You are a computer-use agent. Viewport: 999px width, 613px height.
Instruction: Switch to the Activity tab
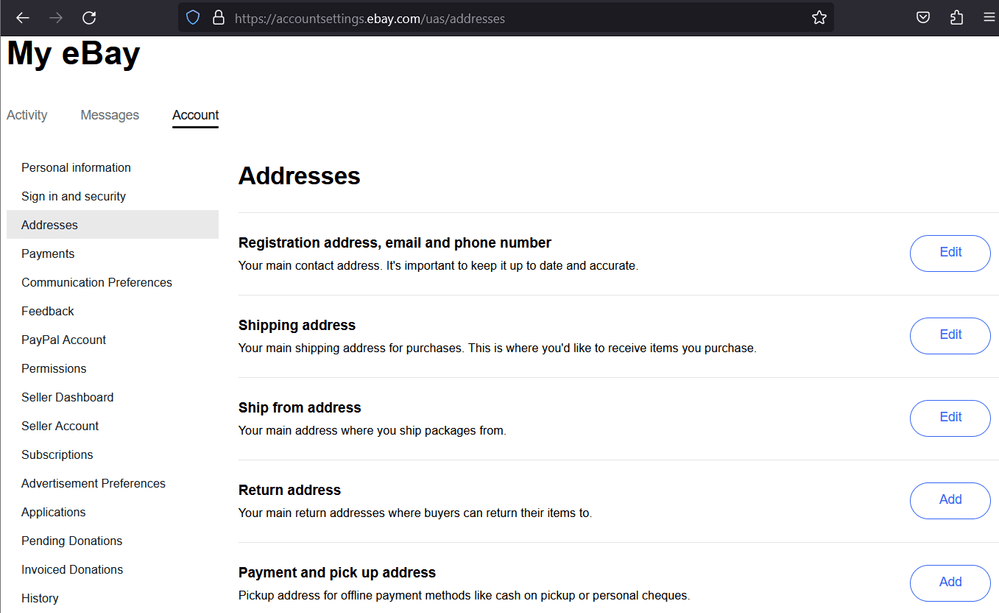click(27, 115)
